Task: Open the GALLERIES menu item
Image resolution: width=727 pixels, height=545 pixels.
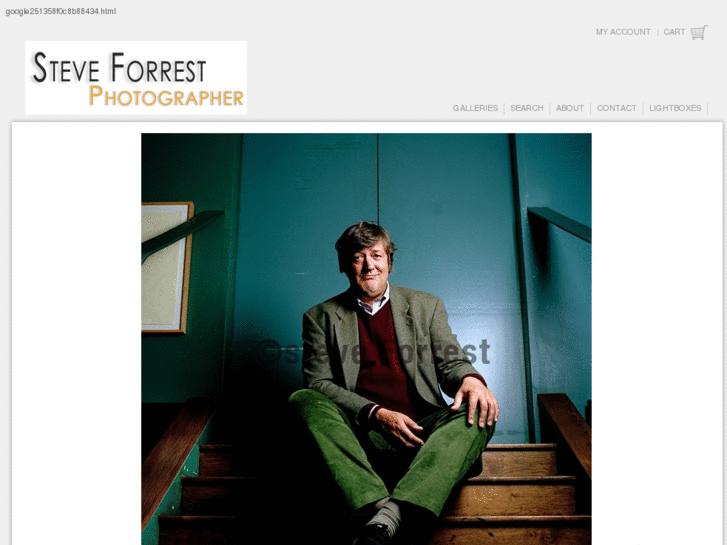Action: [x=475, y=108]
